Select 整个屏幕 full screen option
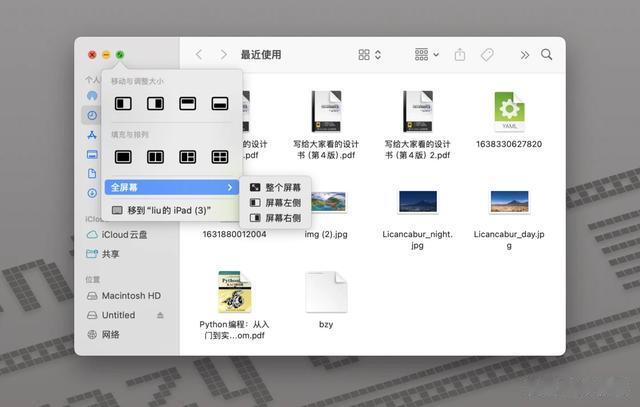Image resolution: width=640 pixels, height=407 pixels. click(276, 187)
